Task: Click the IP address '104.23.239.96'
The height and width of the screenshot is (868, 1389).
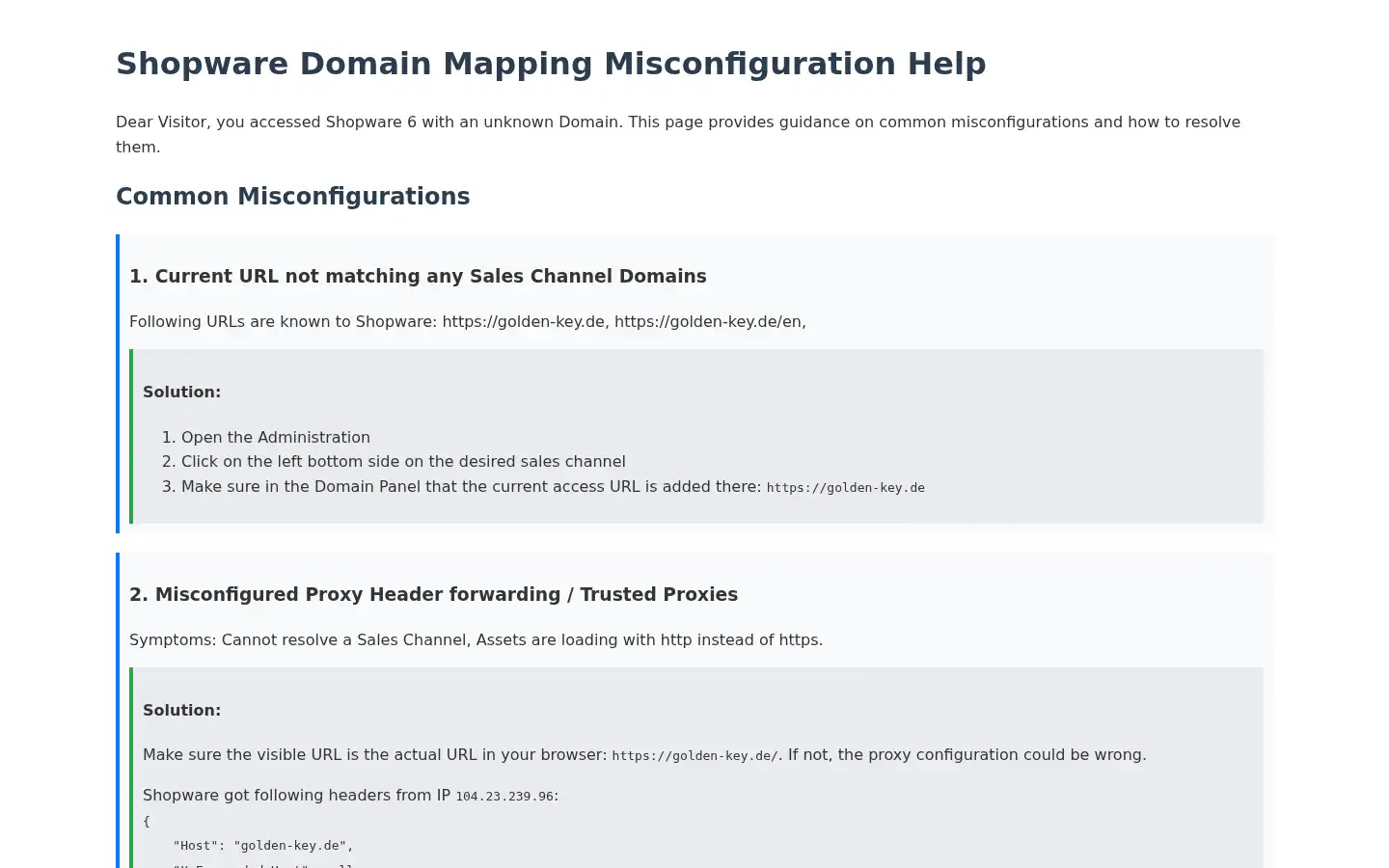Action: coord(504,797)
